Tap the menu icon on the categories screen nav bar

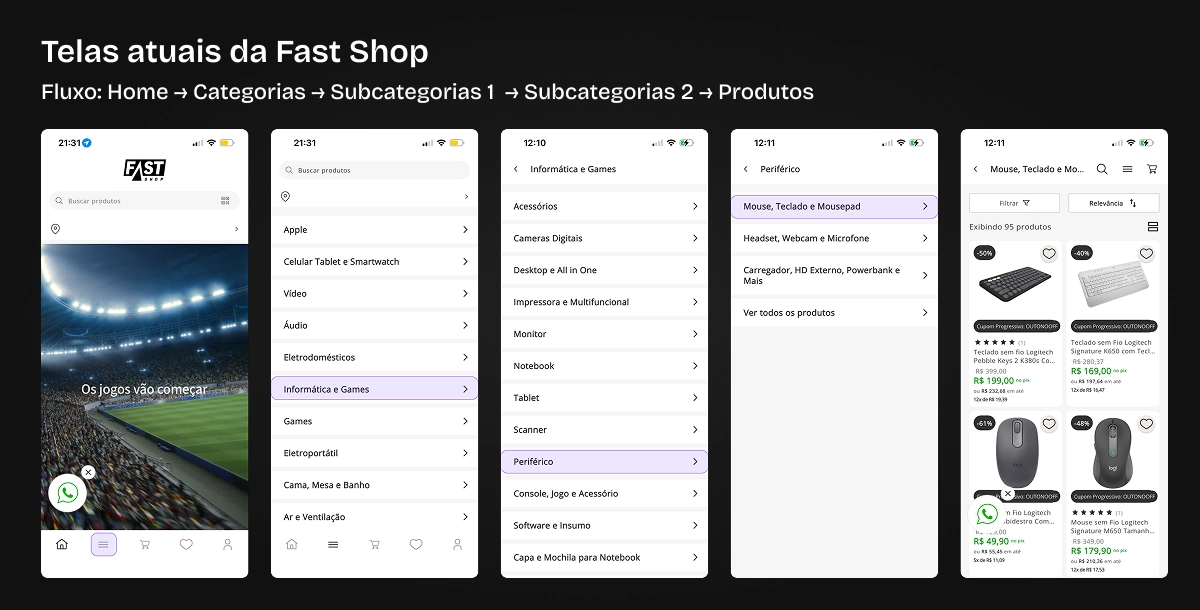(x=333, y=544)
